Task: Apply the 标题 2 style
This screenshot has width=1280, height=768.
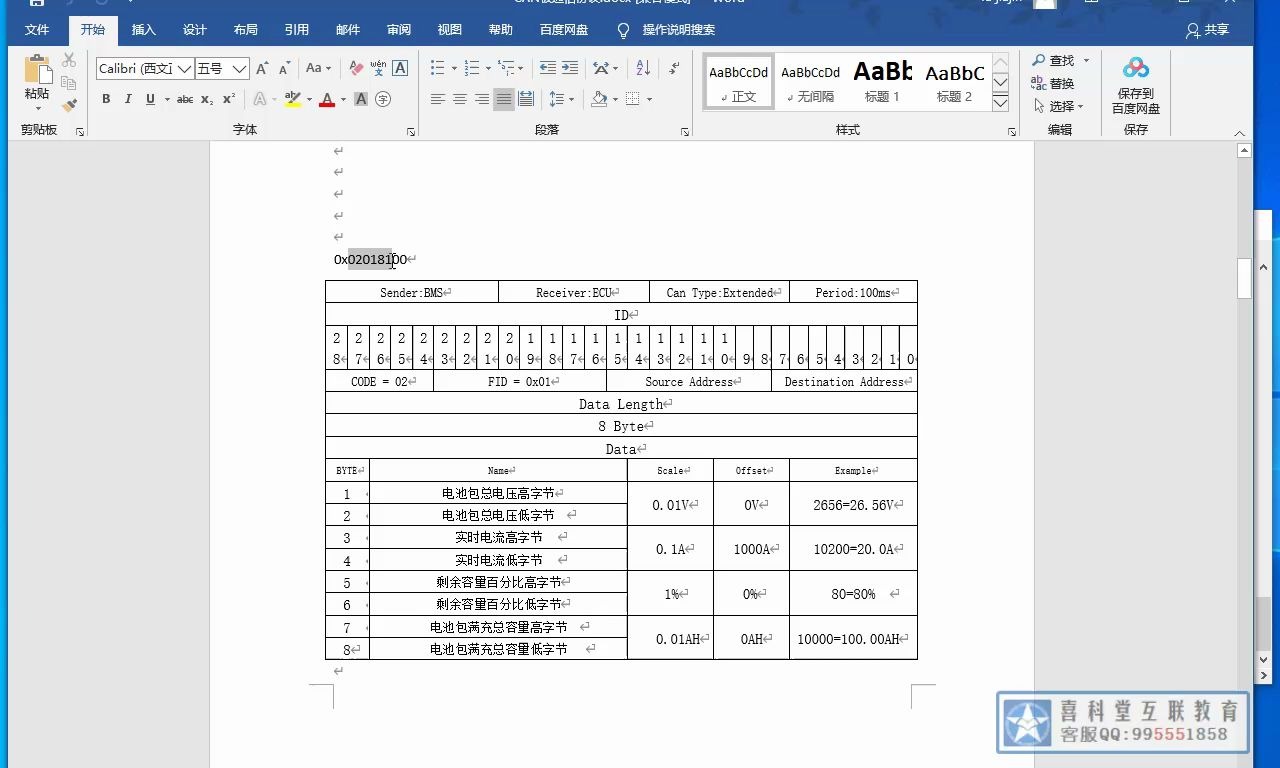Action: tap(955, 82)
